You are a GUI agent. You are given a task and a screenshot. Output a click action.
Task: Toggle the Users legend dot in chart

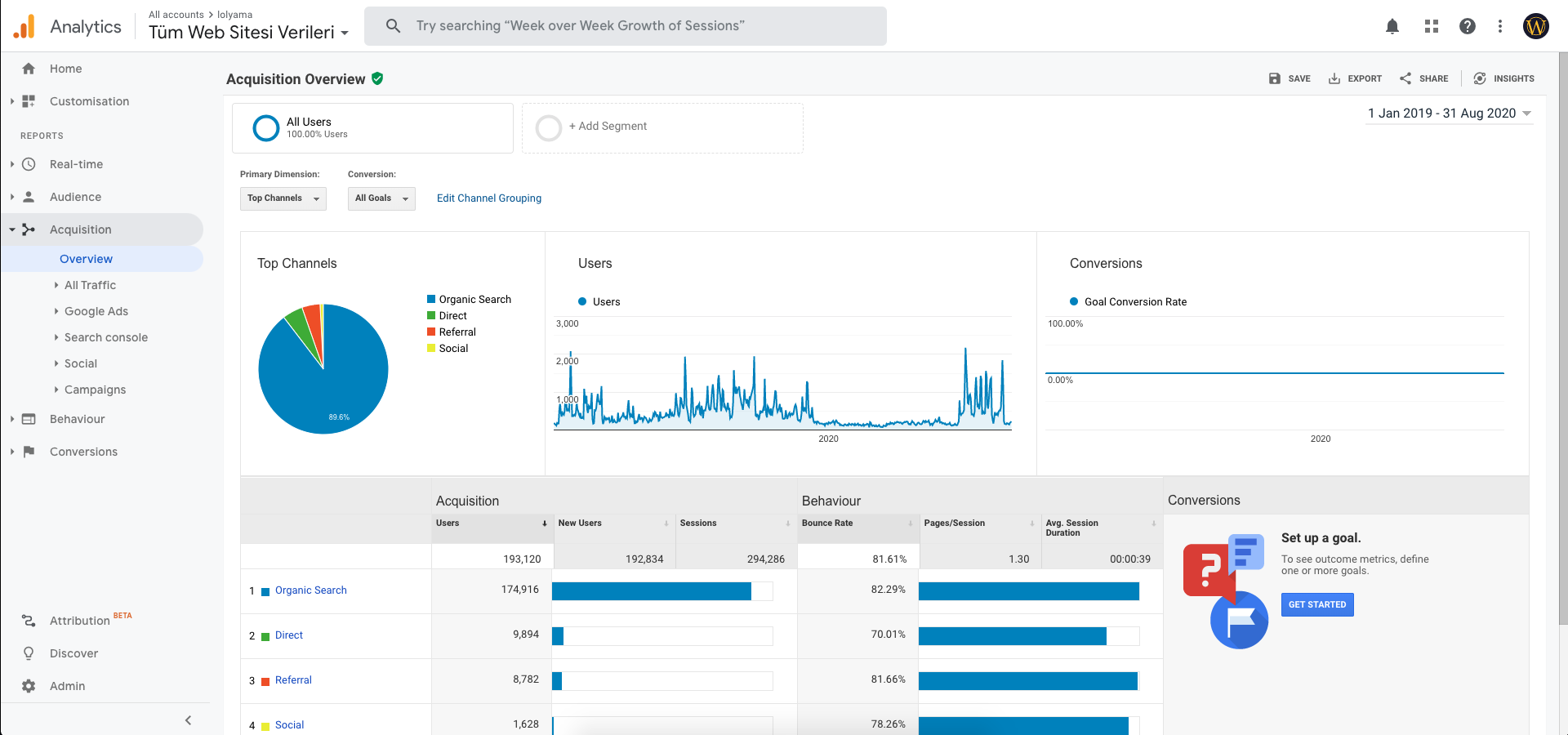click(582, 301)
